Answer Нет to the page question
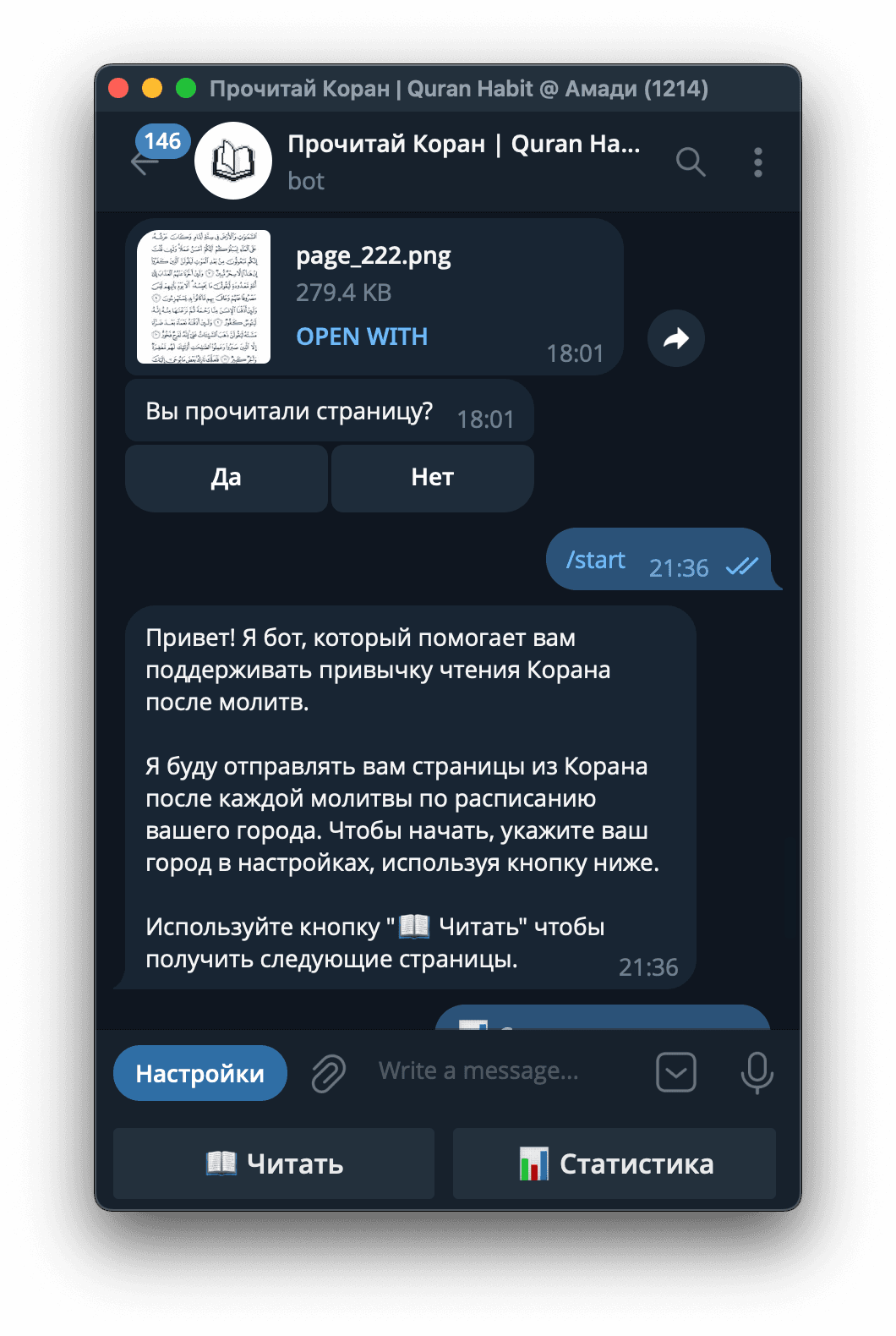This screenshot has width=896, height=1336. (433, 478)
